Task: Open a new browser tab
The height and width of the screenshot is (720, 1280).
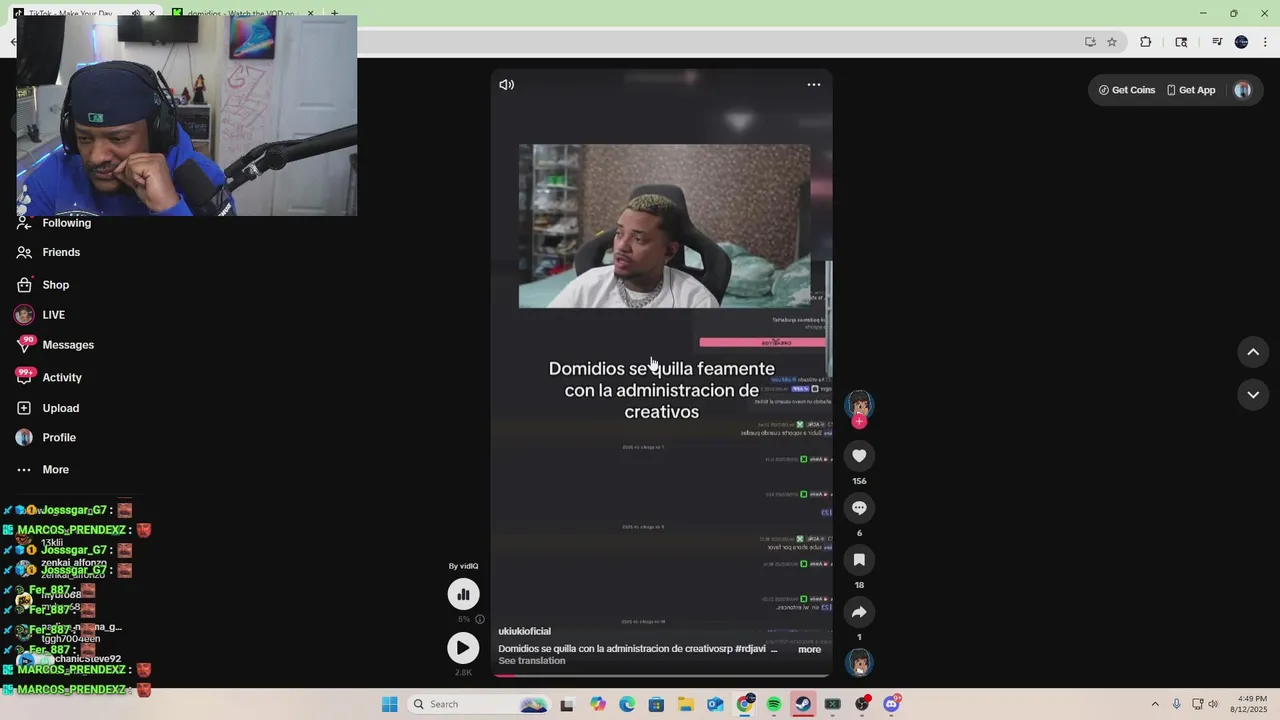Action: click(x=335, y=14)
